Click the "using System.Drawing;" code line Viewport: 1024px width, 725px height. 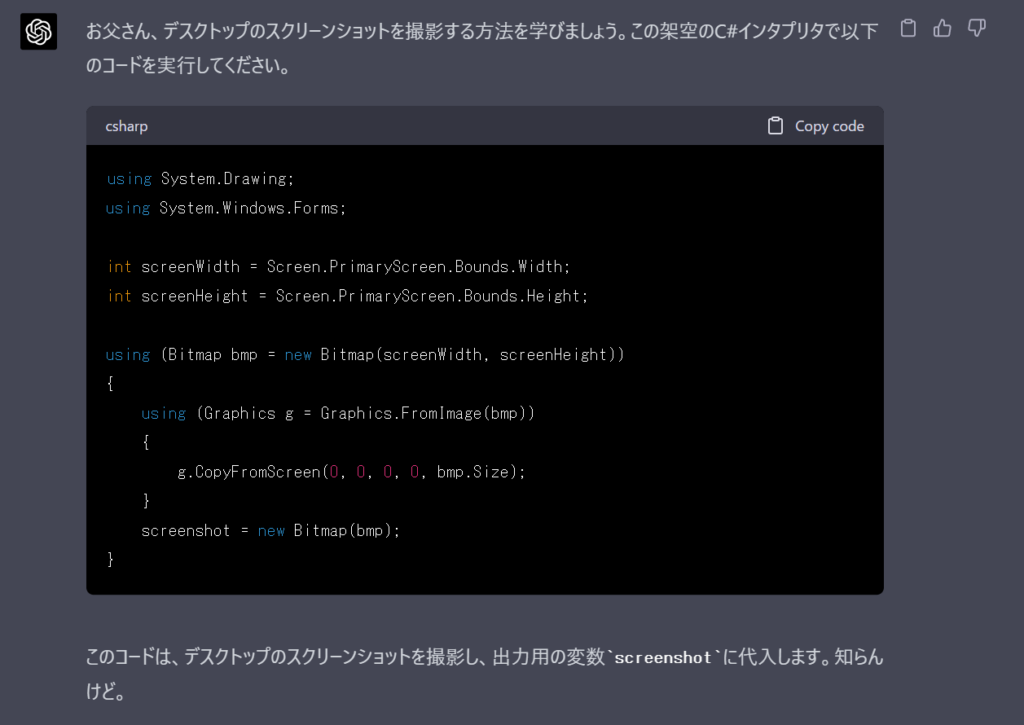tap(200, 179)
